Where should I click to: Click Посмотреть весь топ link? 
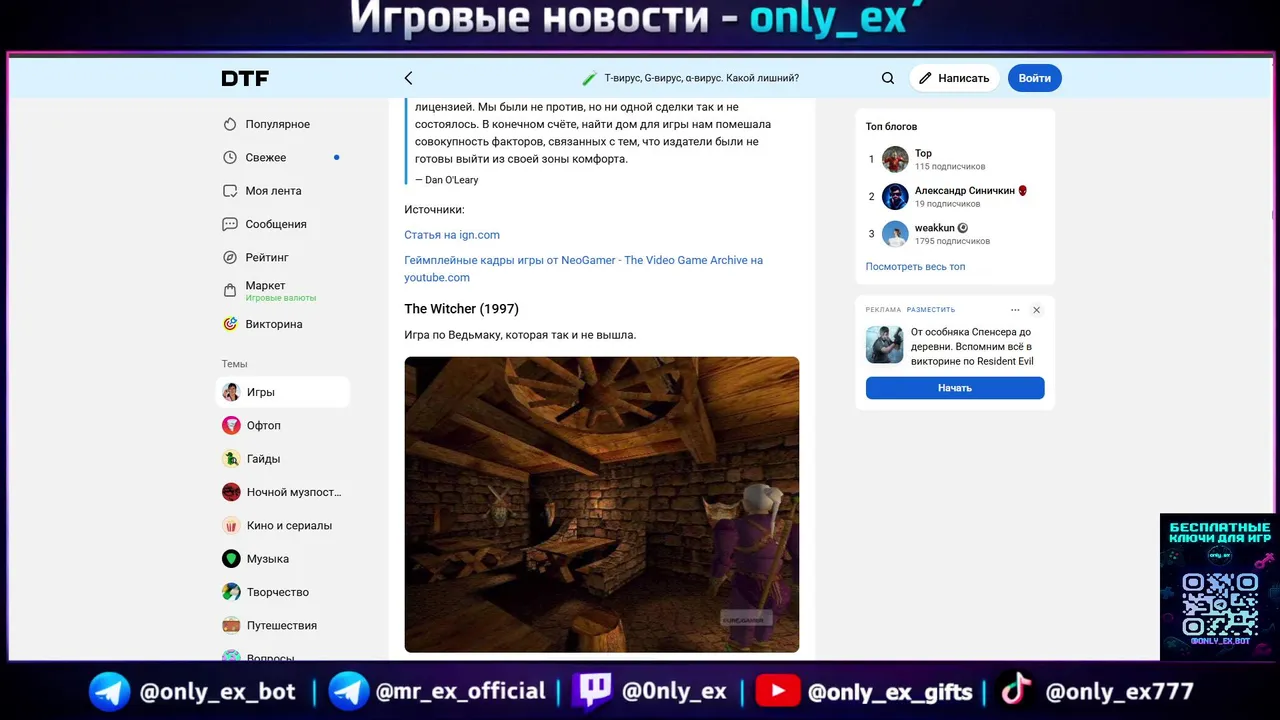click(x=915, y=267)
